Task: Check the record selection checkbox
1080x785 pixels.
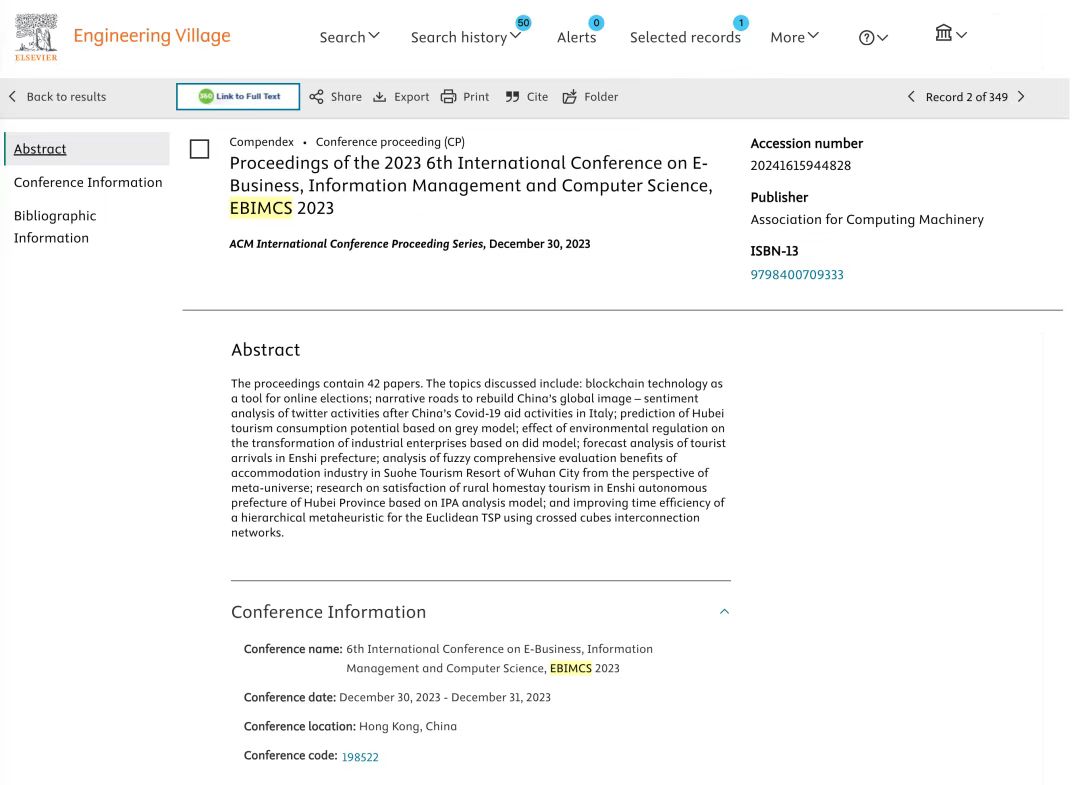Action: coord(199,149)
